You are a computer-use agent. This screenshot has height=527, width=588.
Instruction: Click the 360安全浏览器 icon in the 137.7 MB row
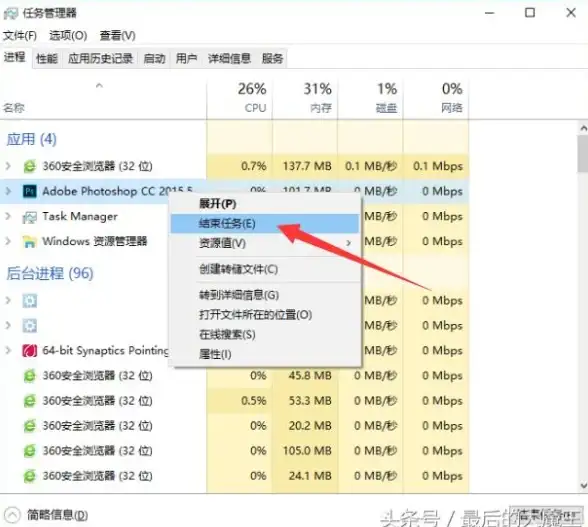(30, 166)
